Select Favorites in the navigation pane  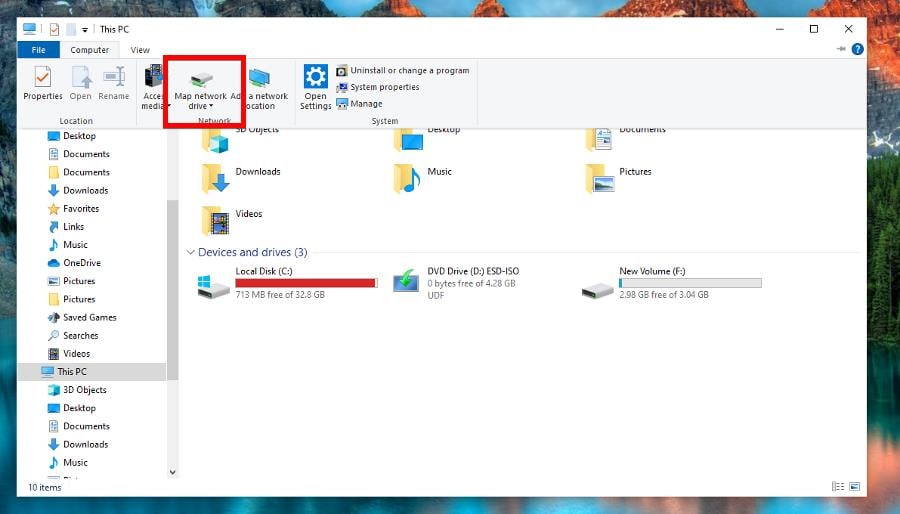[73, 209]
